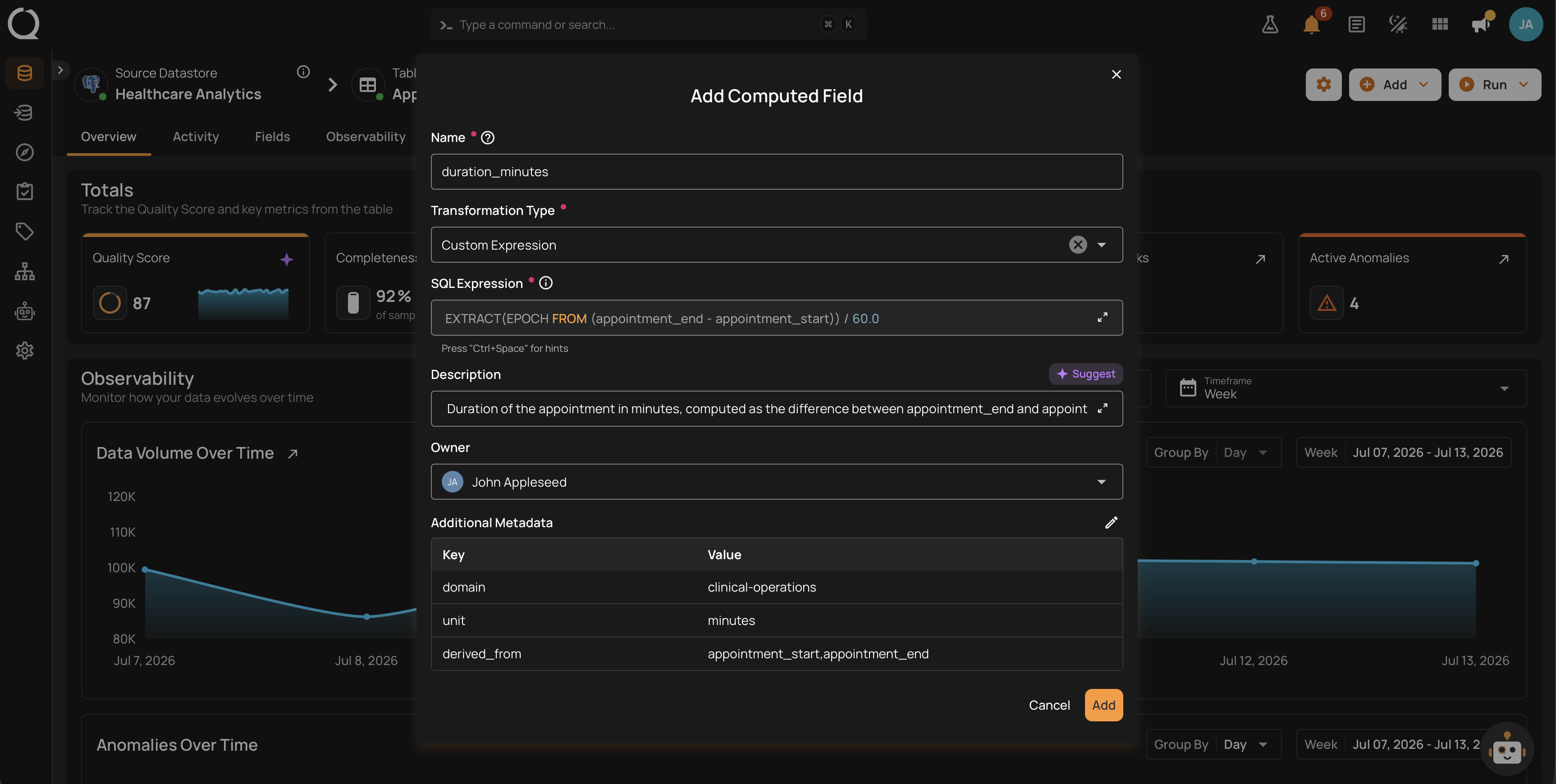1556x784 pixels.
Task: Click the Quality Score sparkle icon
Action: coord(287,259)
